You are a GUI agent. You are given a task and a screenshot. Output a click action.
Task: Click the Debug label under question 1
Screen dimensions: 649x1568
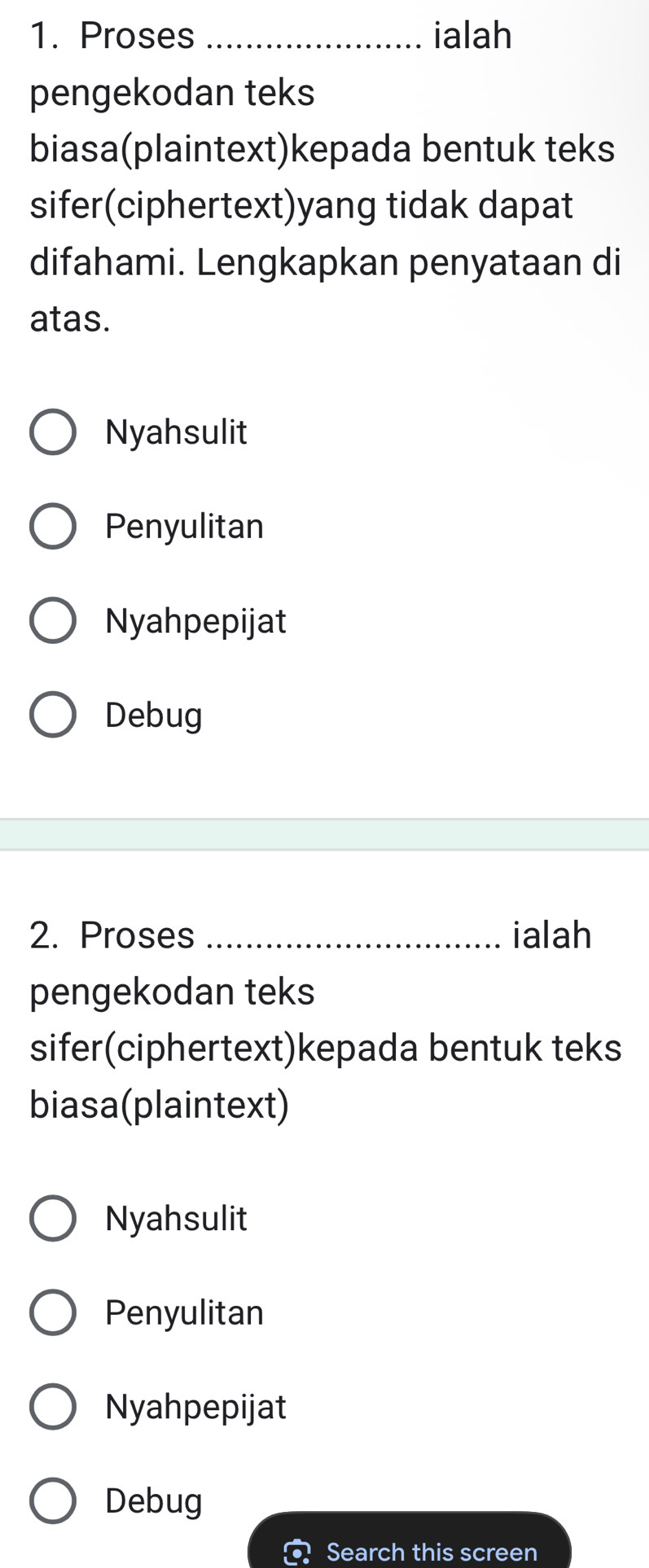pos(151,715)
